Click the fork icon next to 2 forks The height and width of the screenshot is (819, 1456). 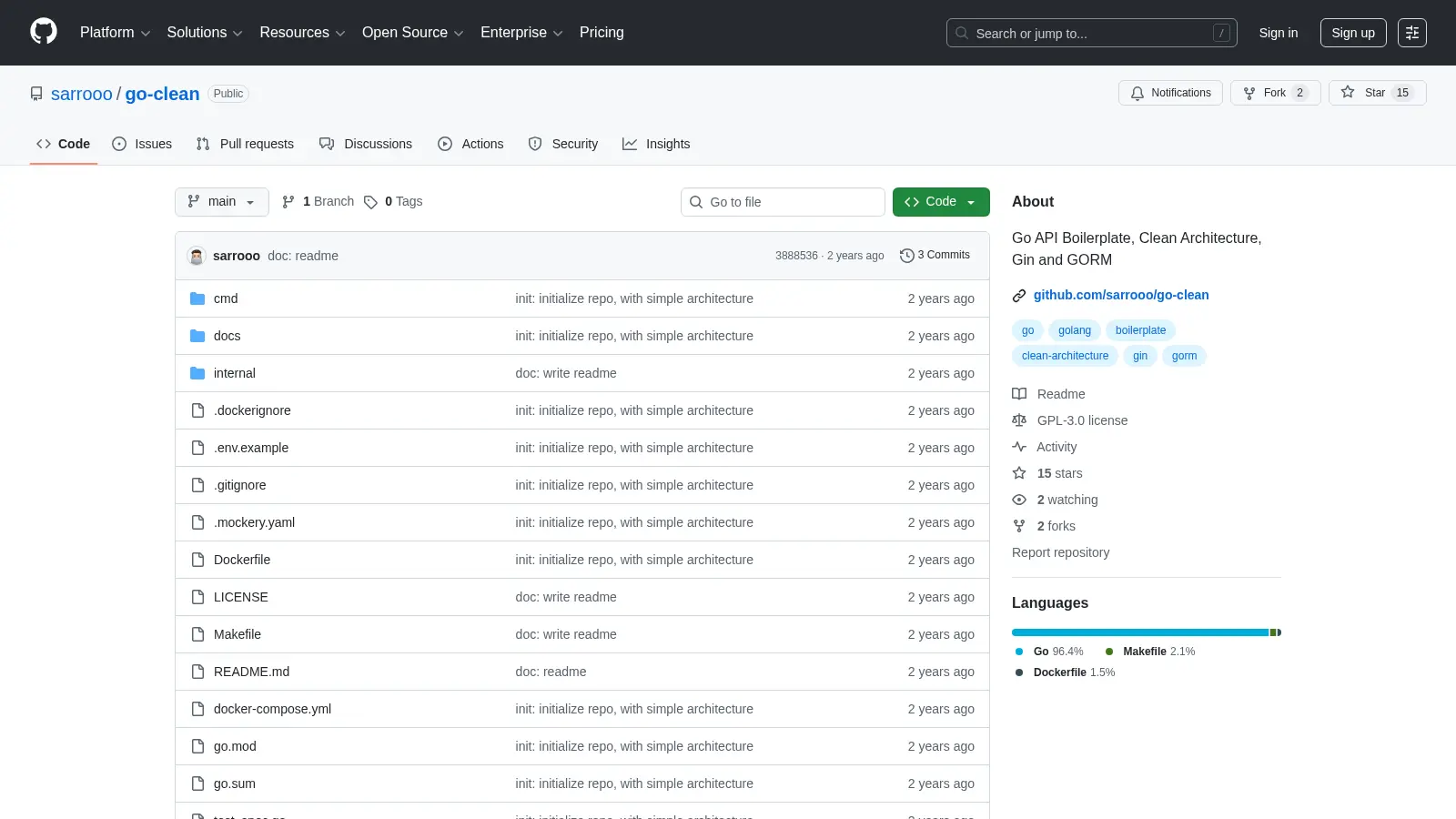click(x=1019, y=526)
